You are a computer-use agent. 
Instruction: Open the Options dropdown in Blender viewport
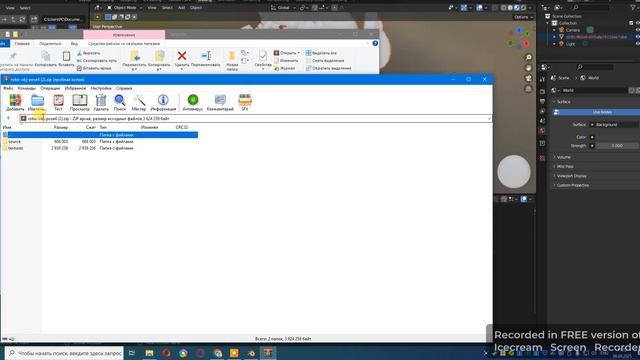coord(523,17)
